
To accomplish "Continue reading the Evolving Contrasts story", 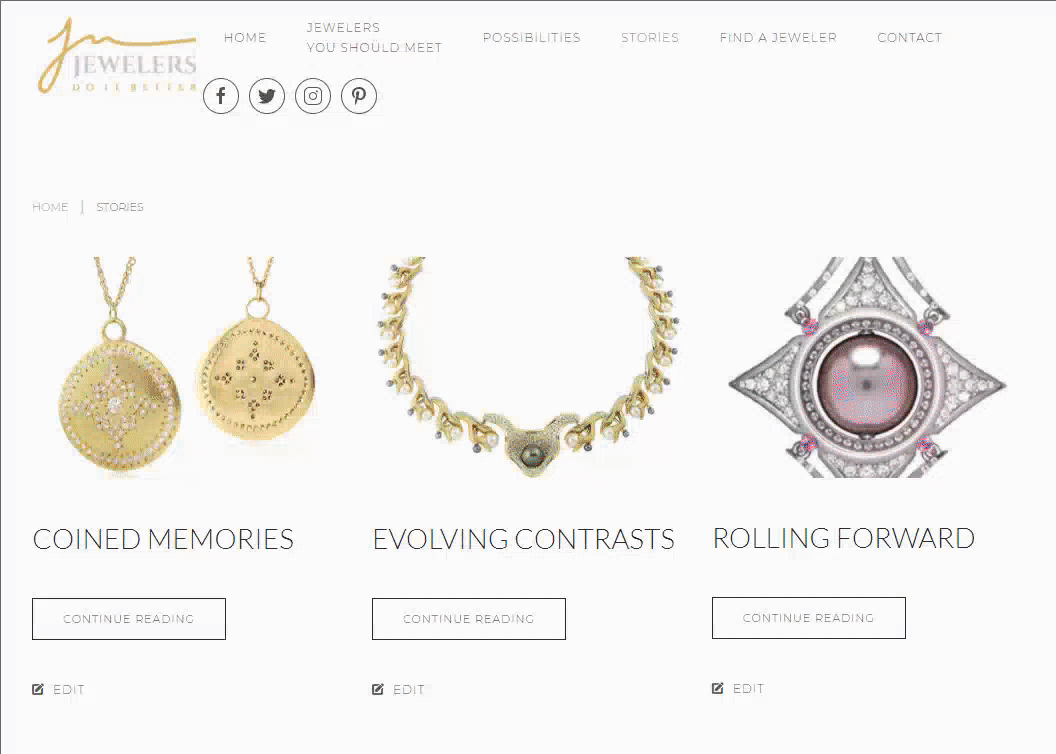I will [x=469, y=619].
